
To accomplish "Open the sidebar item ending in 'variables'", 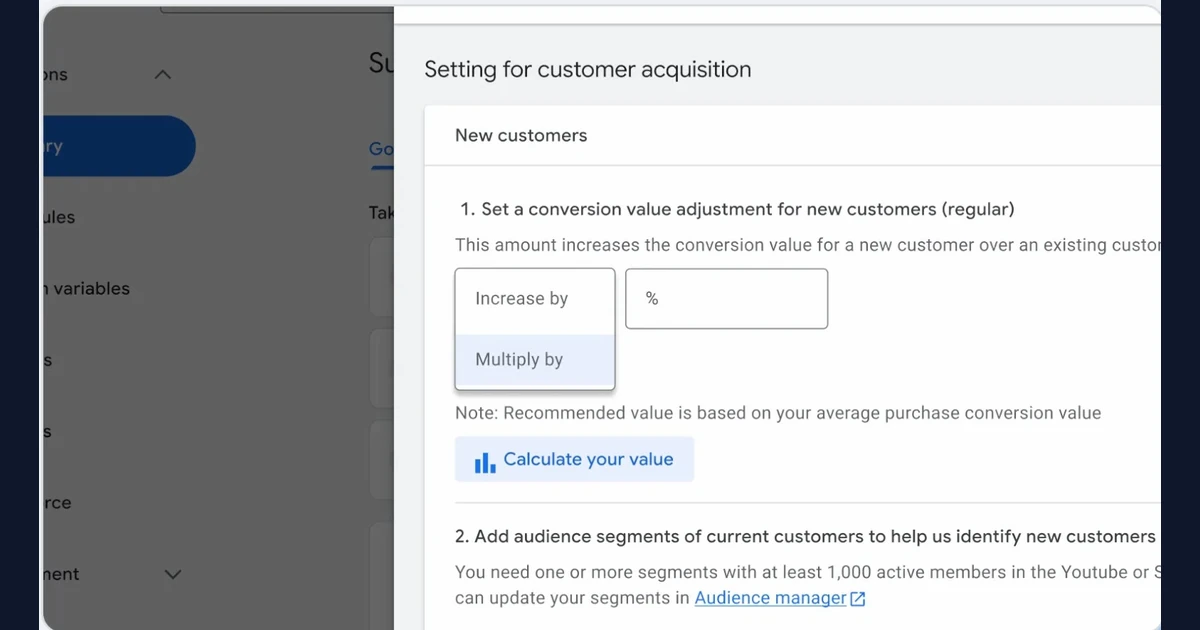I will (86, 288).
